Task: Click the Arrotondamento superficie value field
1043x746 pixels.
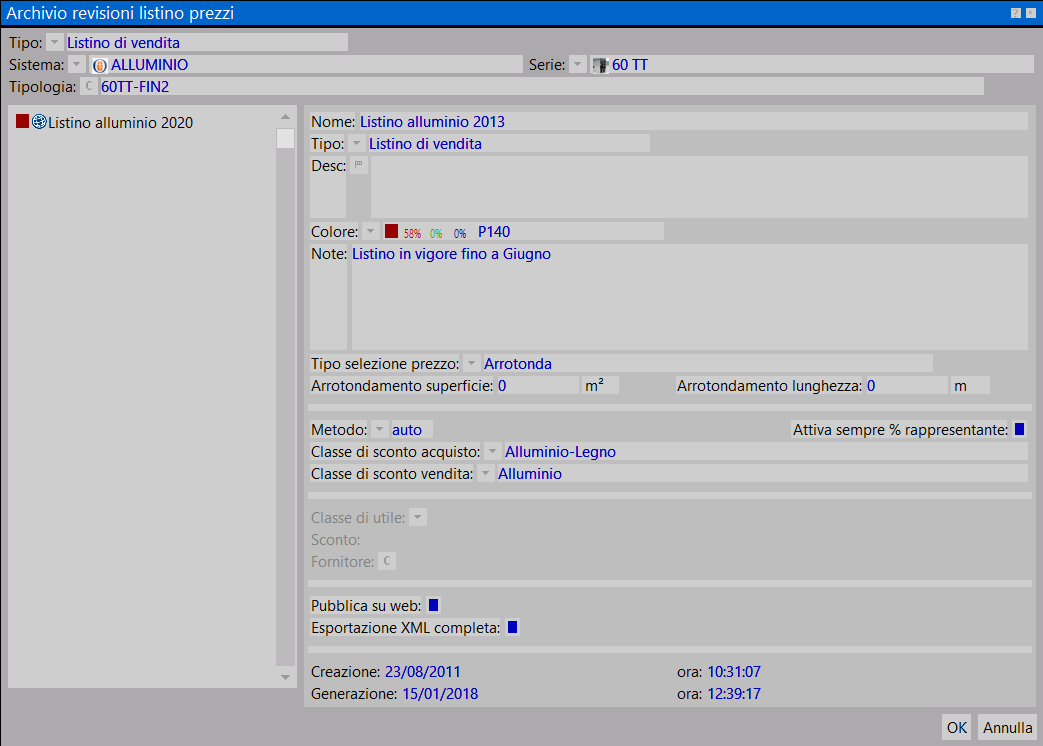Action: [537, 386]
